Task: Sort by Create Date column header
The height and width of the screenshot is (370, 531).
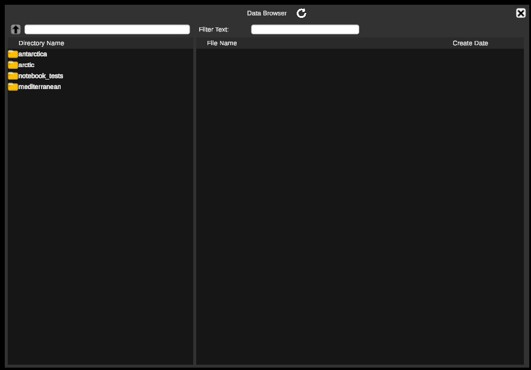Action: (470, 43)
